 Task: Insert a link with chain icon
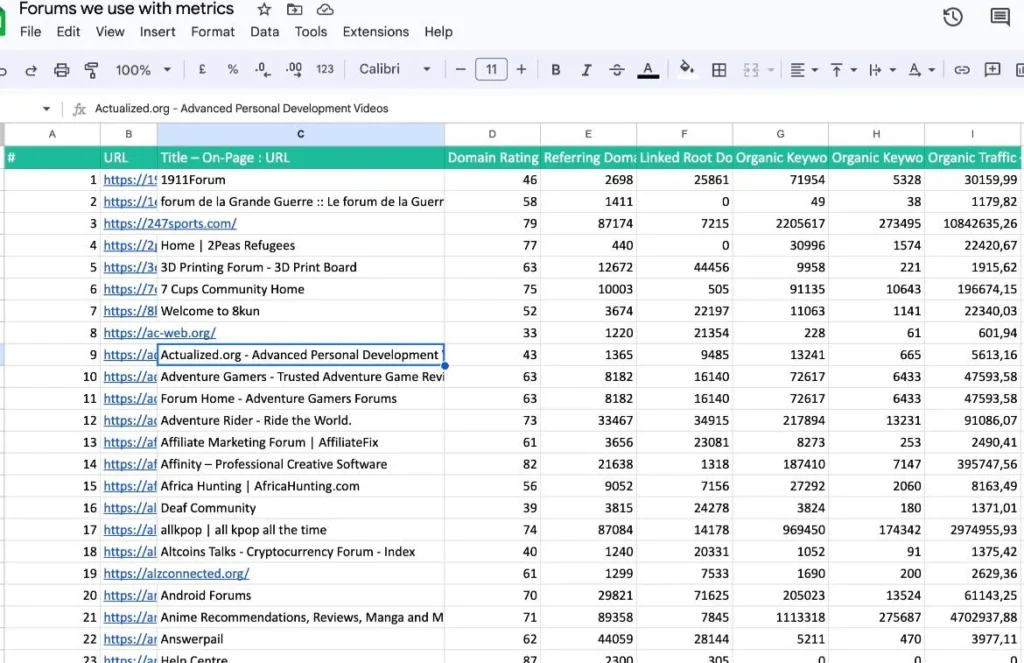point(961,70)
